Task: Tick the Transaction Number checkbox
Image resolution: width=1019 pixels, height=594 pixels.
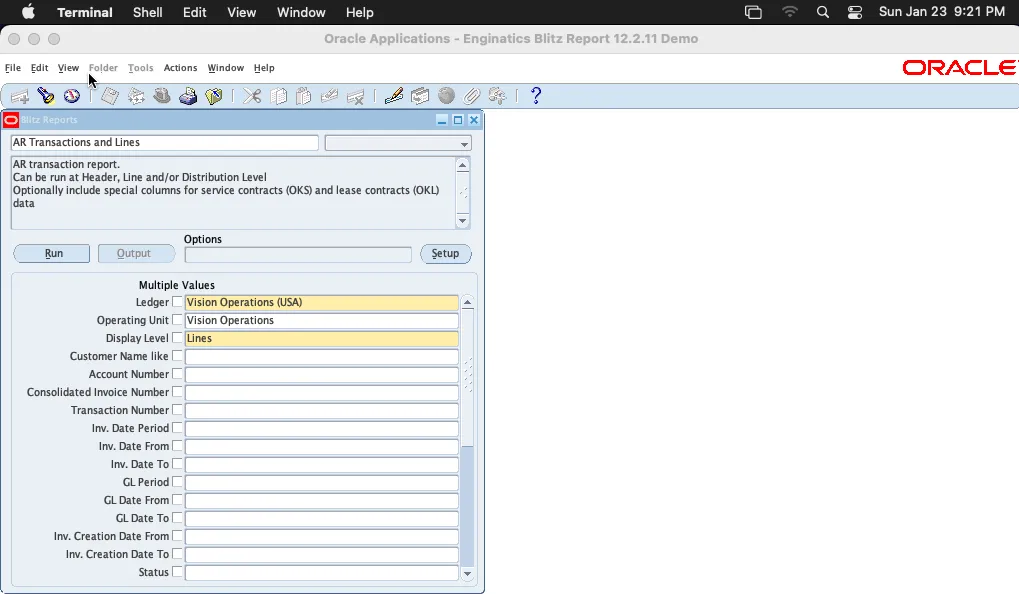Action: click(177, 410)
